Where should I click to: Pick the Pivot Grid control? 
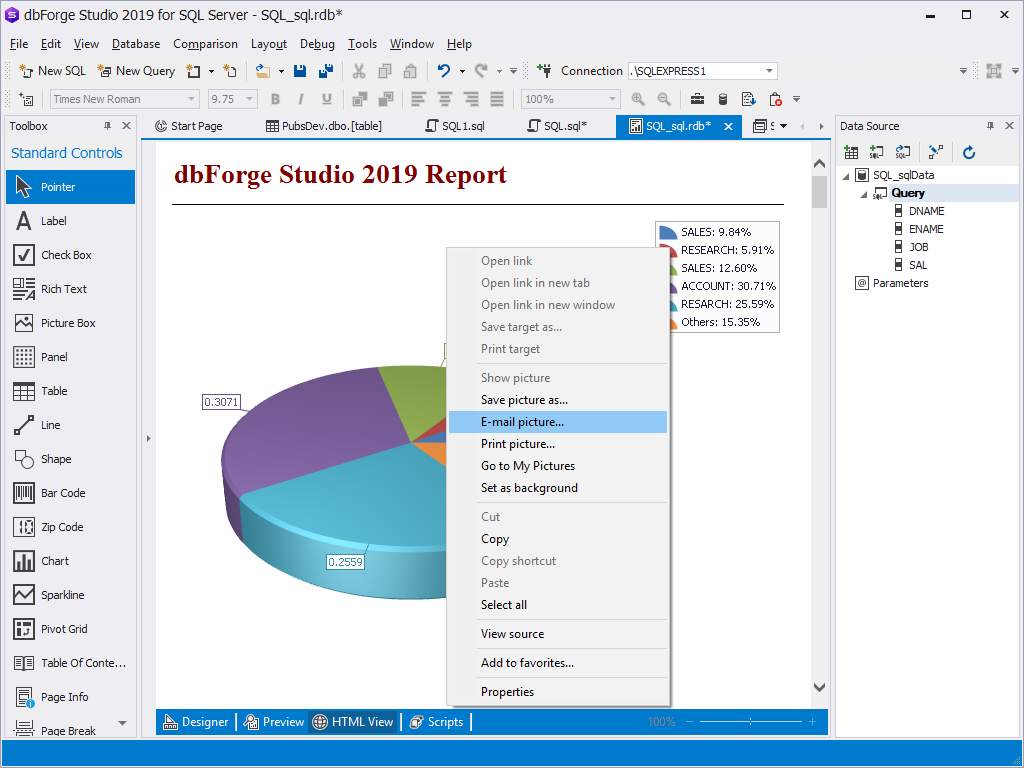(x=64, y=629)
